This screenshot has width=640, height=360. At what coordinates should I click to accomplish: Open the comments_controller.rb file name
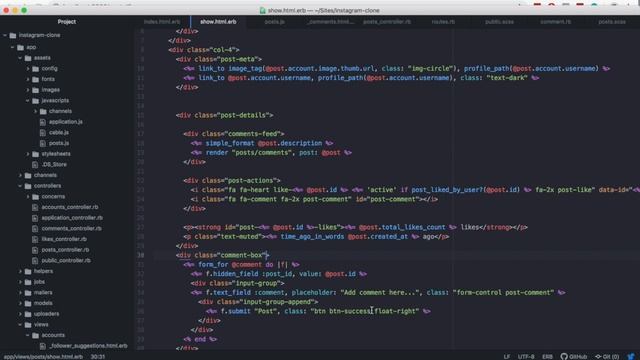point(71,229)
